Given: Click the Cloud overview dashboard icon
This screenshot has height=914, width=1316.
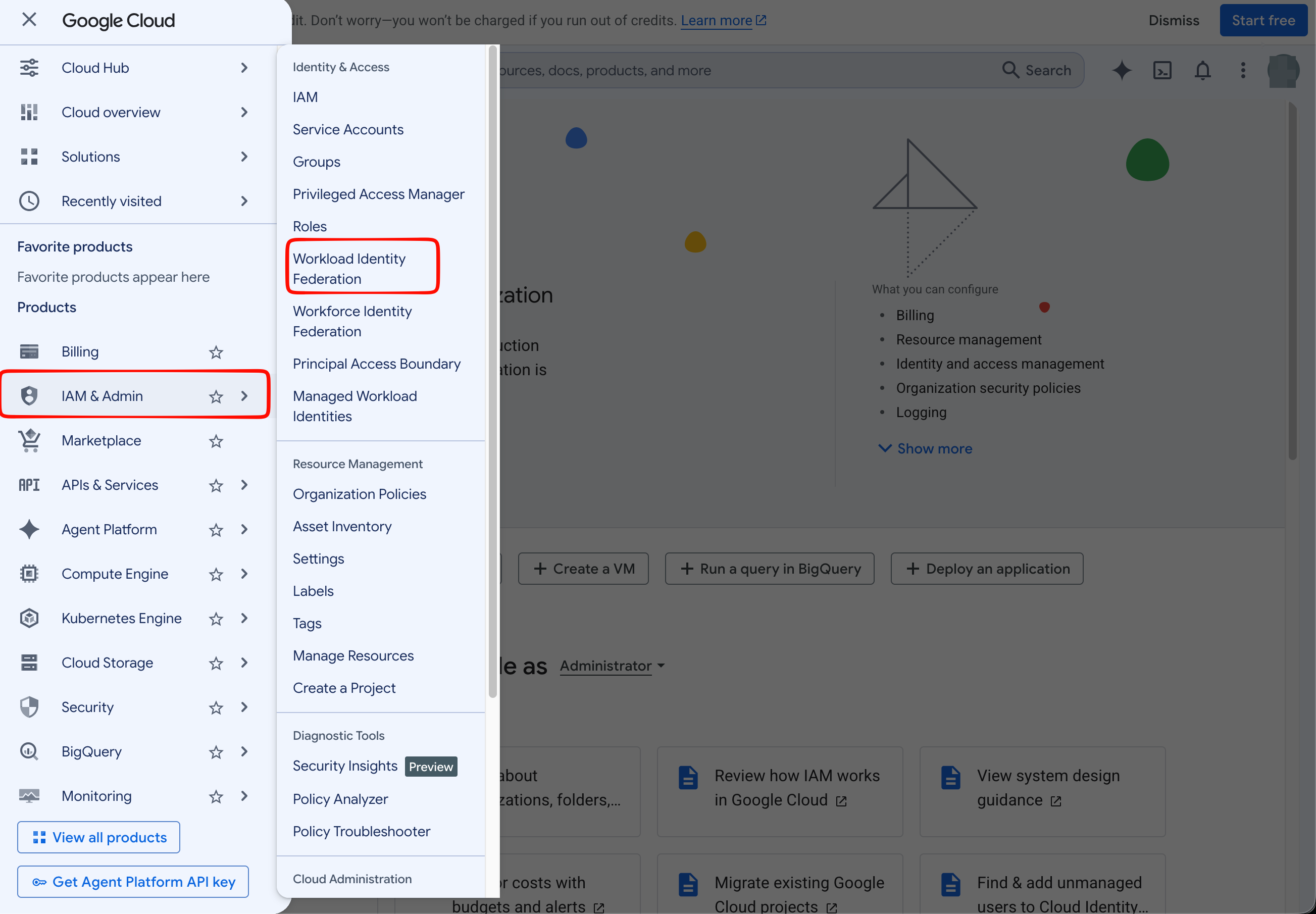Looking at the screenshot, I should pos(29,112).
